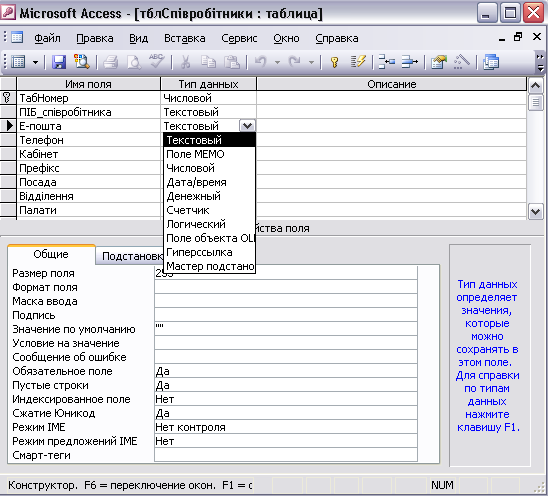Click the field grid scrollbar up arrow

tap(536, 85)
